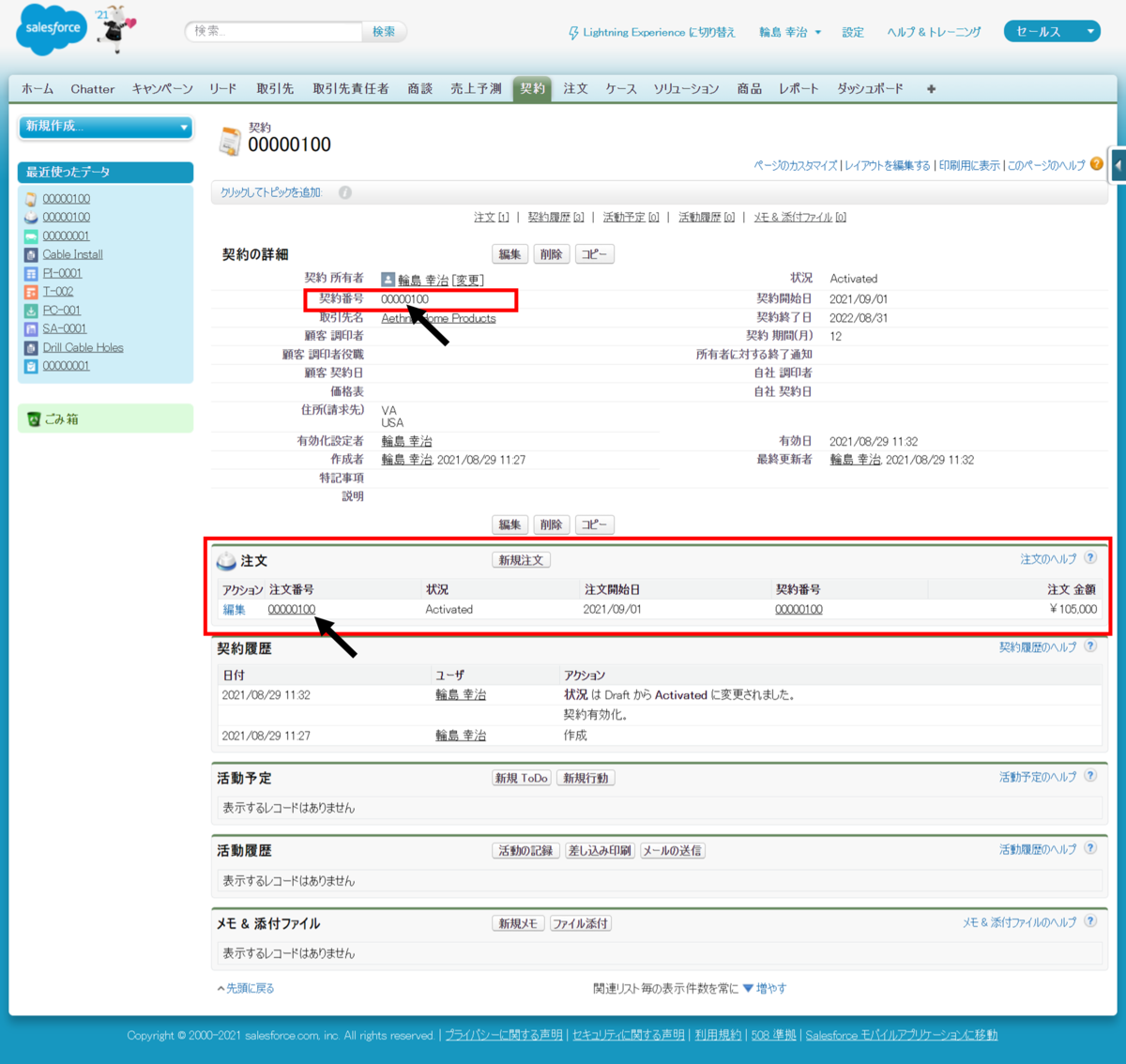Image resolution: width=1126 pixels, height=1064 pixels.
Task: Click the メモ & 添付ファイル help icon
Action: 1090,921
